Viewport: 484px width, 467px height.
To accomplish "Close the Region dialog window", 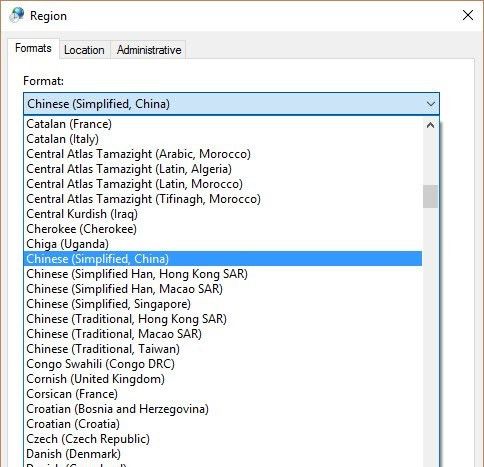I will 468,15.
